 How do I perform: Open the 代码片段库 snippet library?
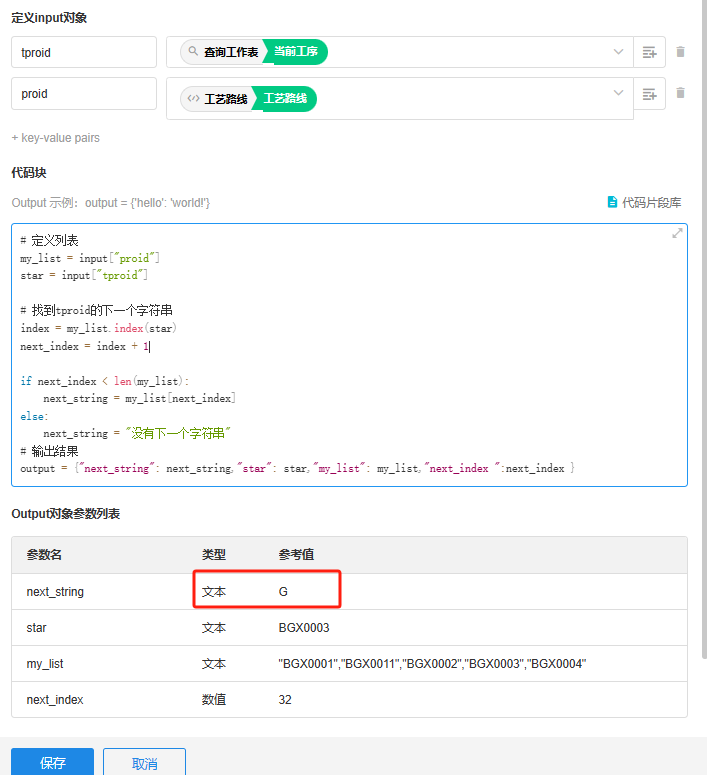coord(645,202)
